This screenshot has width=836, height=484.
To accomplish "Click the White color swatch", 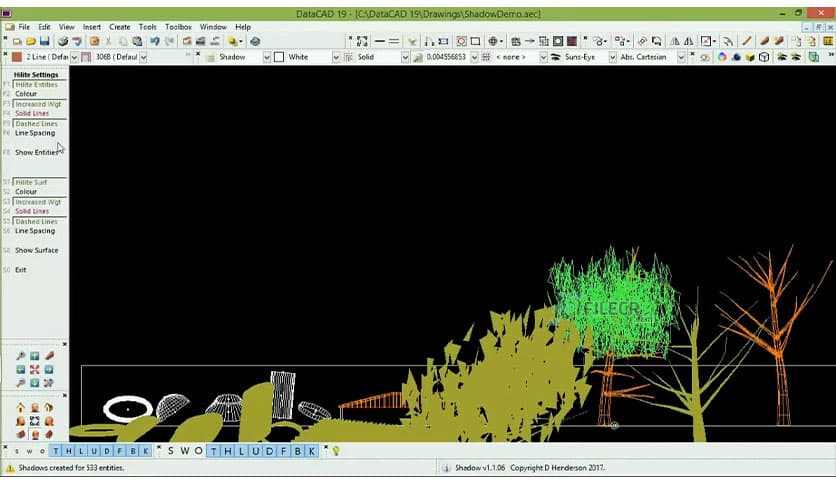I will point(280,58).
